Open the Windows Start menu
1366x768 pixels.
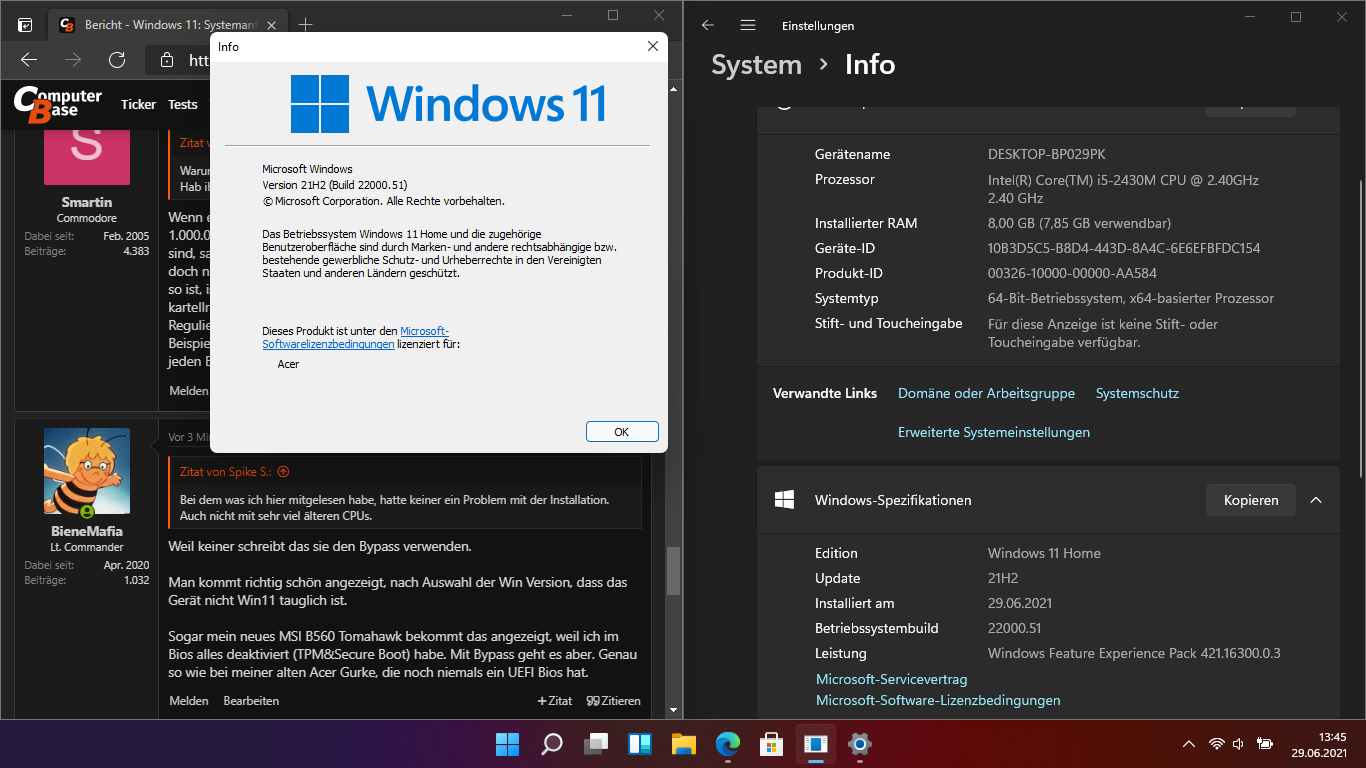pos(507,744)
